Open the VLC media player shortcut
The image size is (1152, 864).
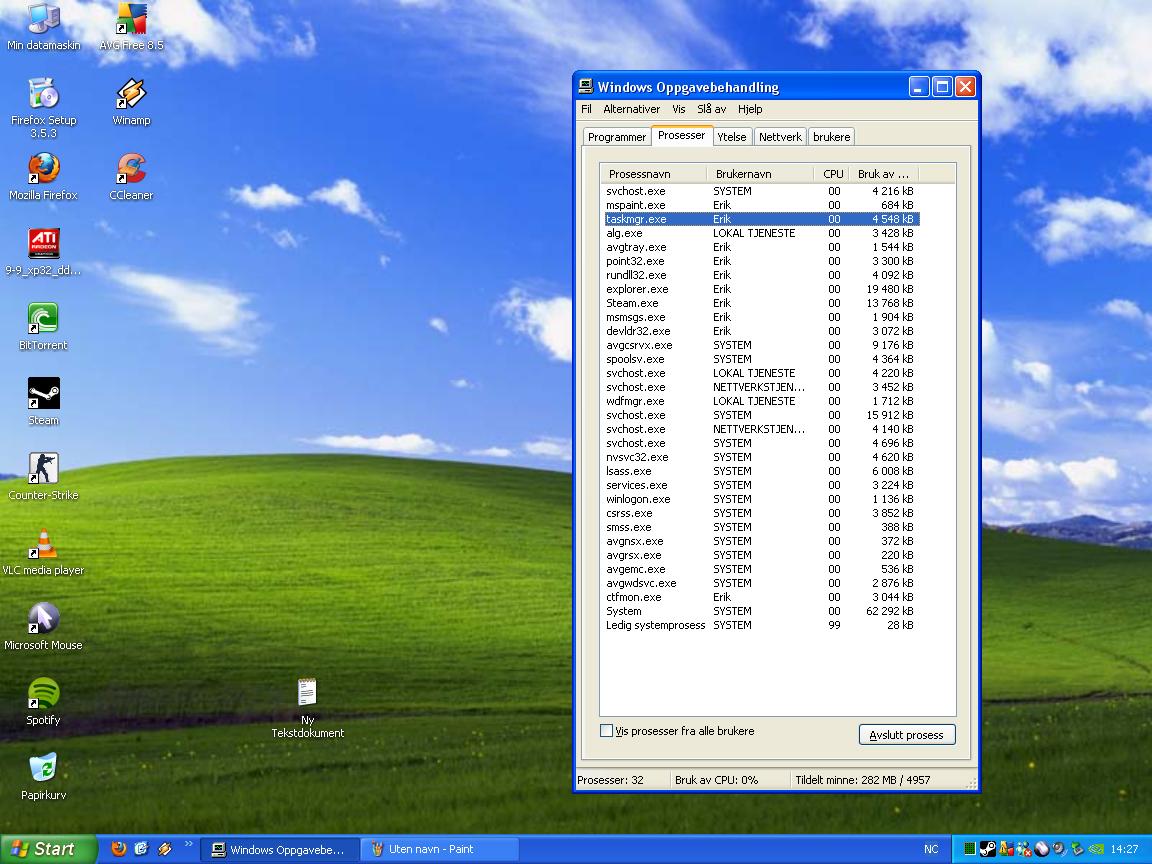43,551
